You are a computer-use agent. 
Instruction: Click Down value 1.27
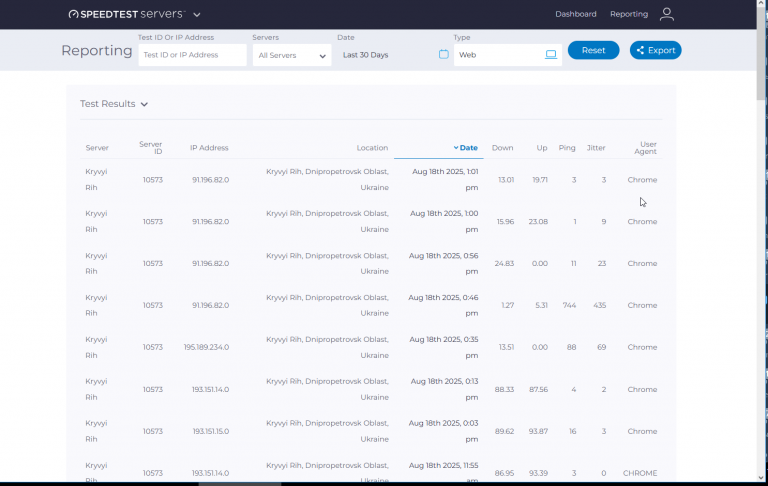[507, 305]
